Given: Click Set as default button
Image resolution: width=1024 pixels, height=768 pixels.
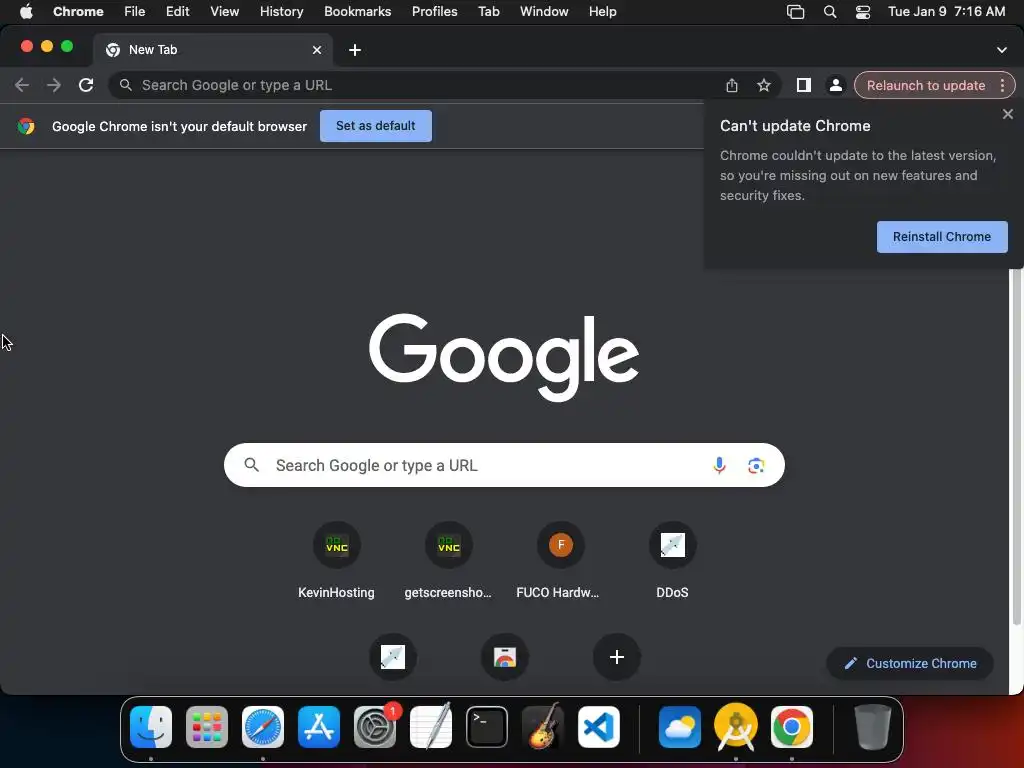Looking at the screenshot, I should click(376, 125).
